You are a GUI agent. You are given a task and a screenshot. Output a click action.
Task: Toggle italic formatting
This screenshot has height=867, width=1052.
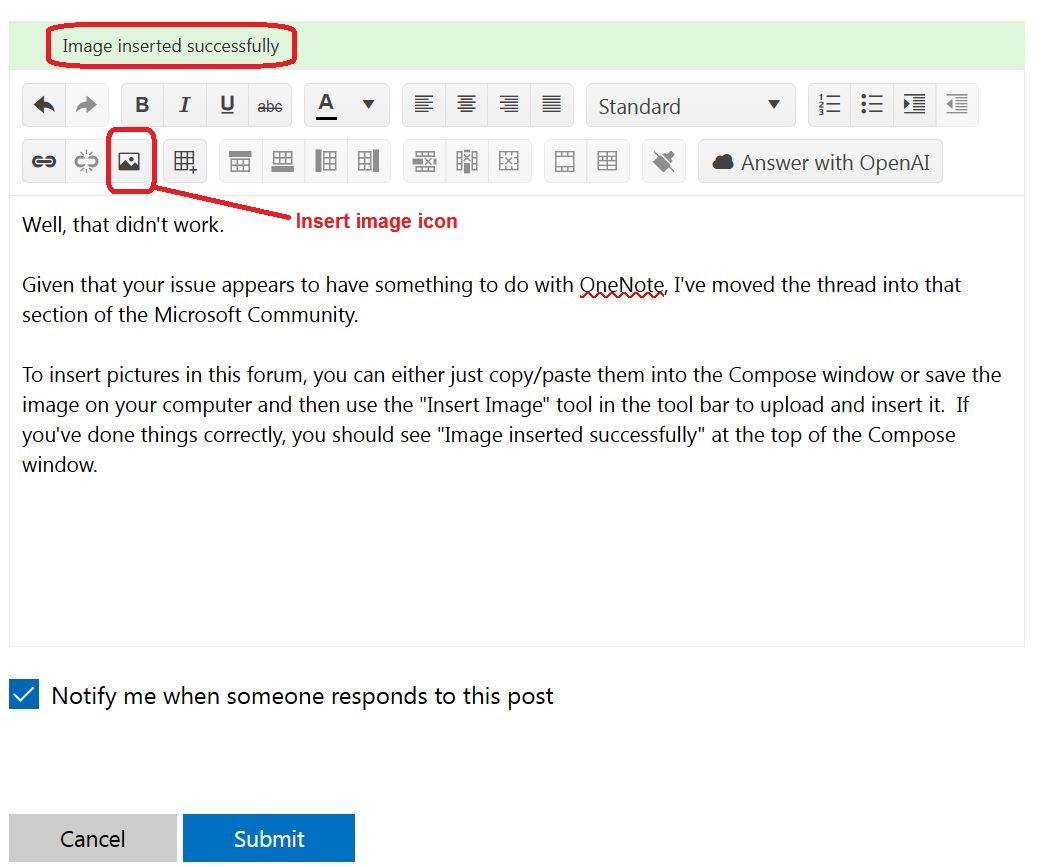[x=185, y=105]
